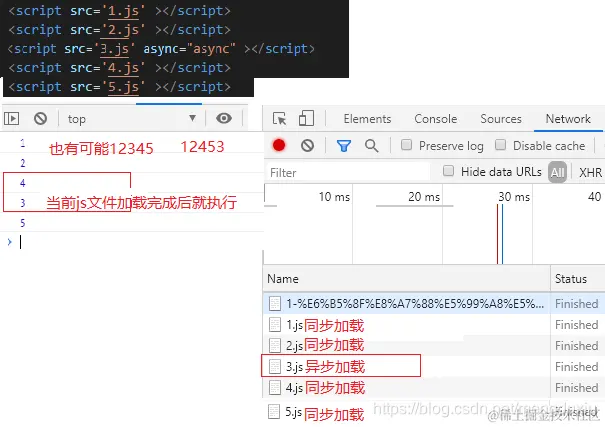Image resolution: width=605 pixels, height=427 pixels.
Task: Open network search with magnifier icon
Action: click(371, 145)
